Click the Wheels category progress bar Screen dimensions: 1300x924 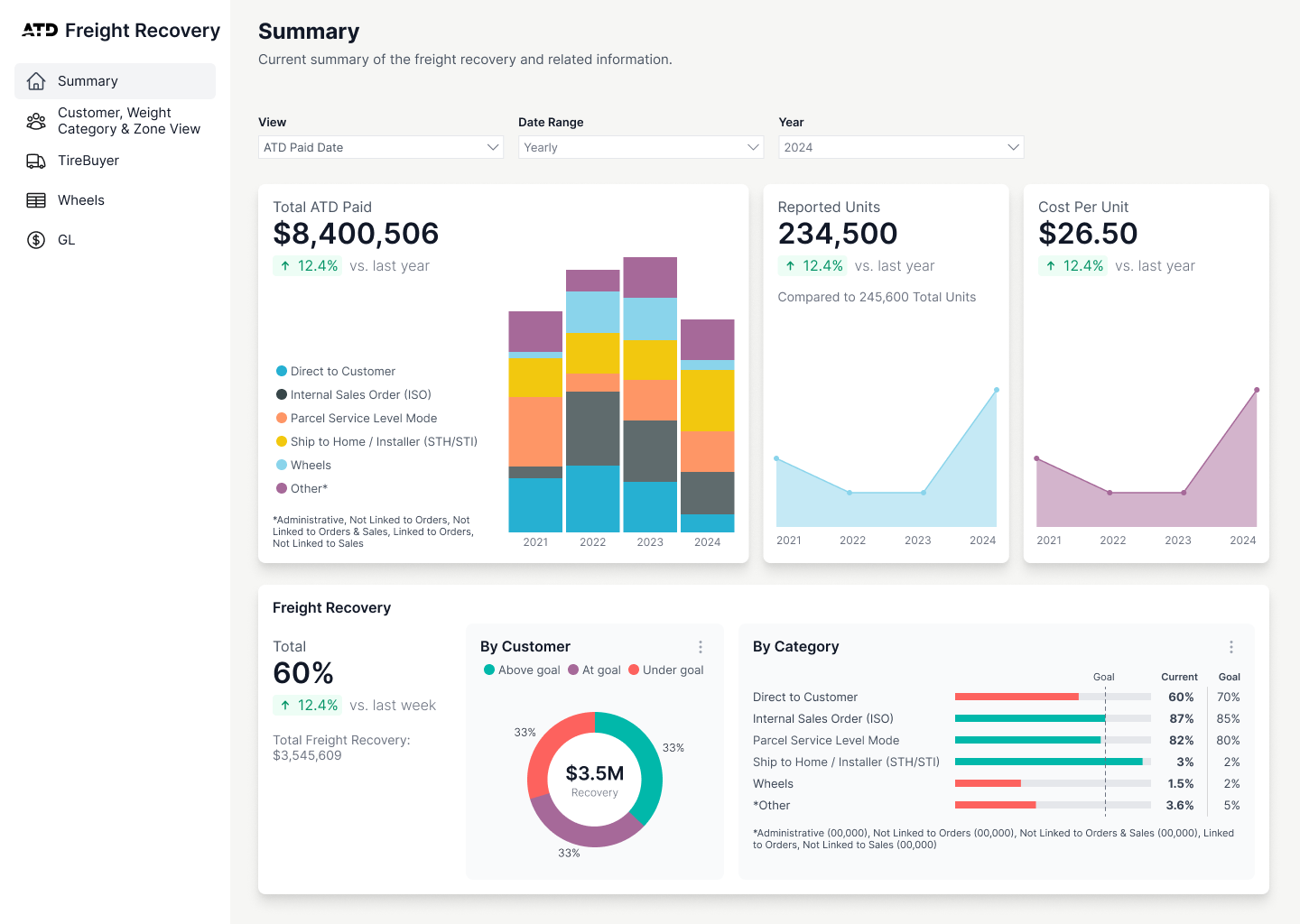1053,783
